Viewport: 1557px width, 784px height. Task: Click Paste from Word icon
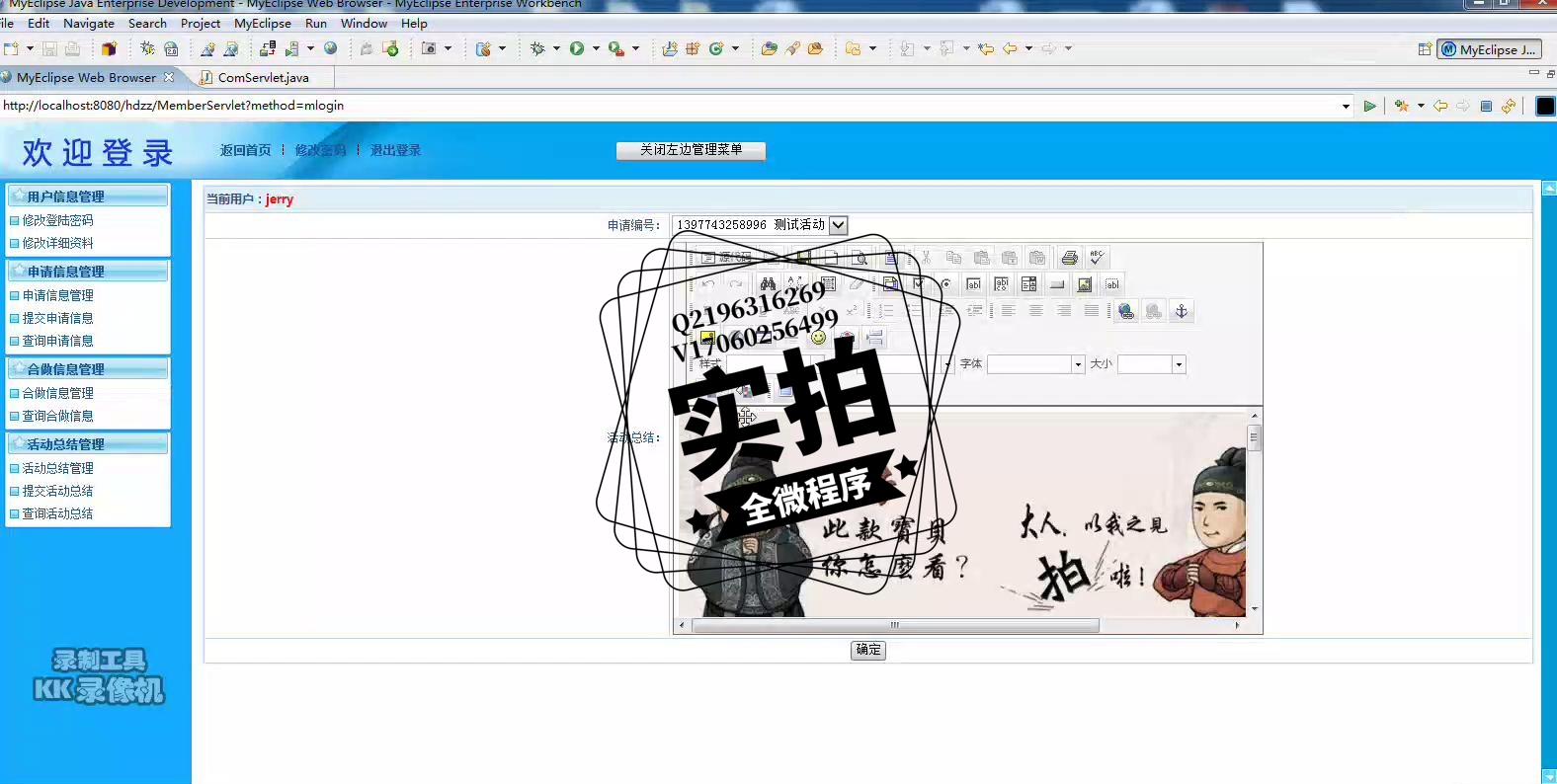(1037, 258)
